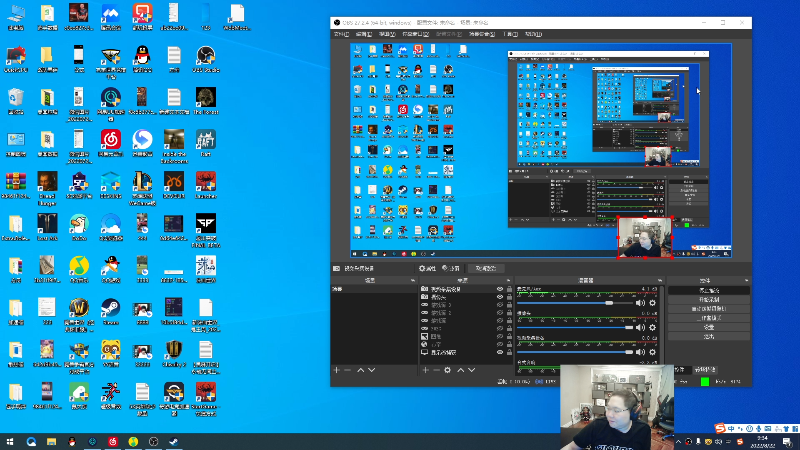Click the add source plus icon

tap(426, 370)
